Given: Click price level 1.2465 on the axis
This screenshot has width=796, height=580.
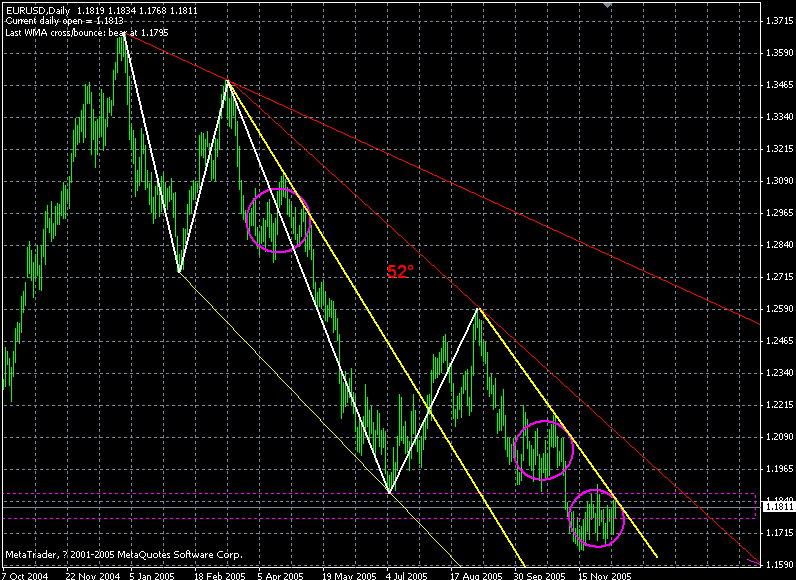Looking at the screenshot, I should click(x=779, y=340).
